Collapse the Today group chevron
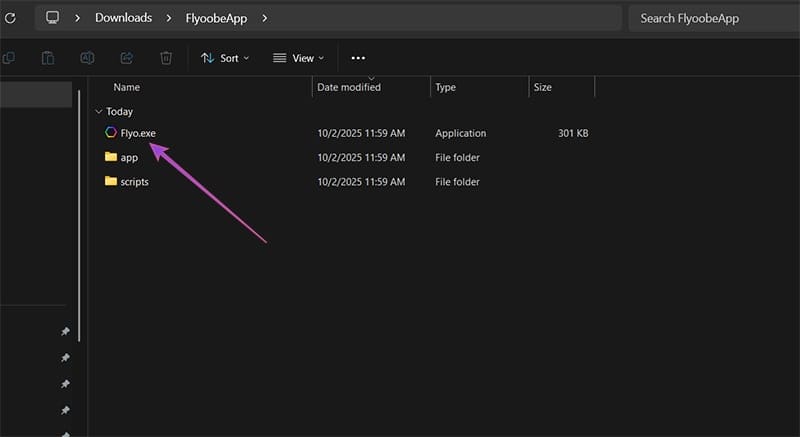 click(98, 112)
